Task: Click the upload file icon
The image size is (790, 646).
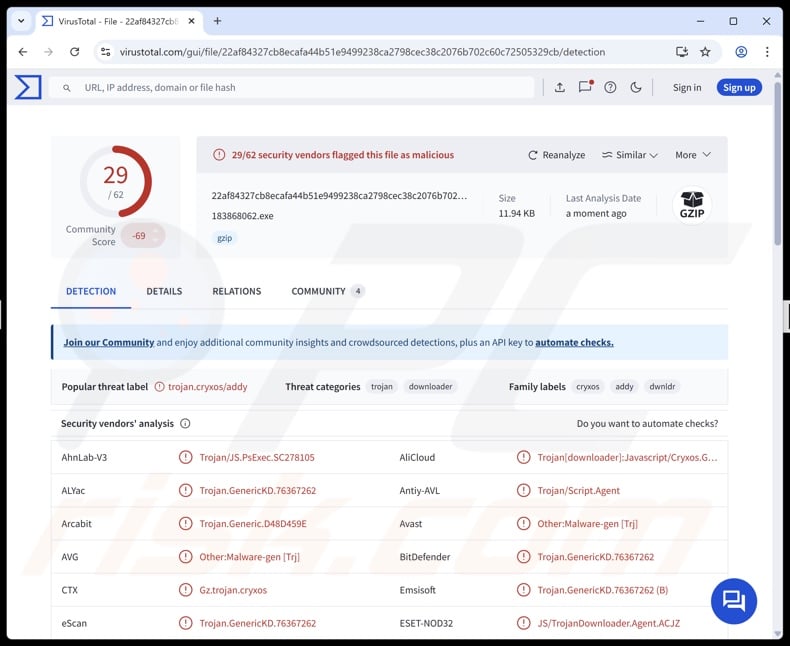Action: [x=559, y=87]
